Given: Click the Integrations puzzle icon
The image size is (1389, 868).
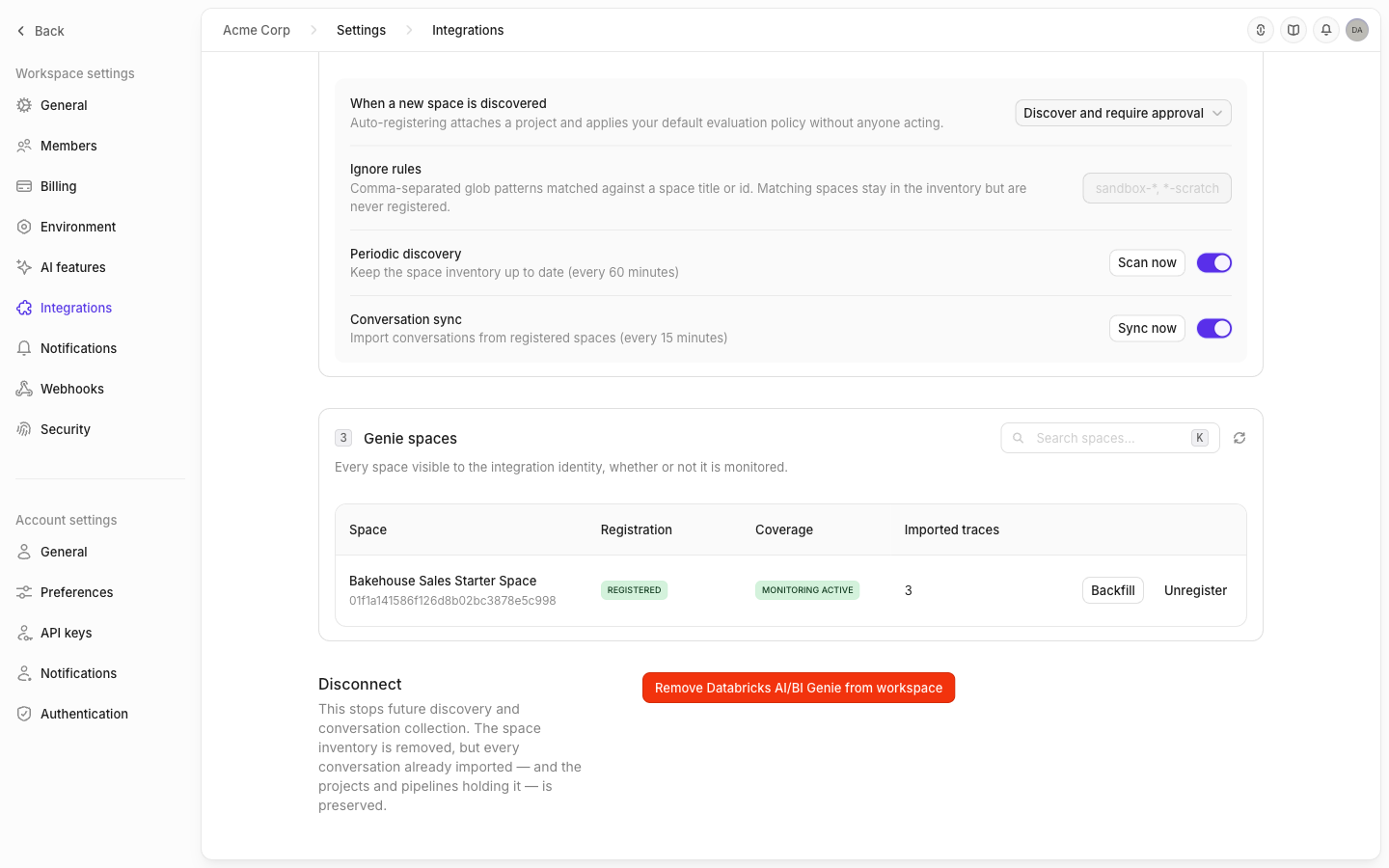Looking at the screenshot, I should 24,308.
